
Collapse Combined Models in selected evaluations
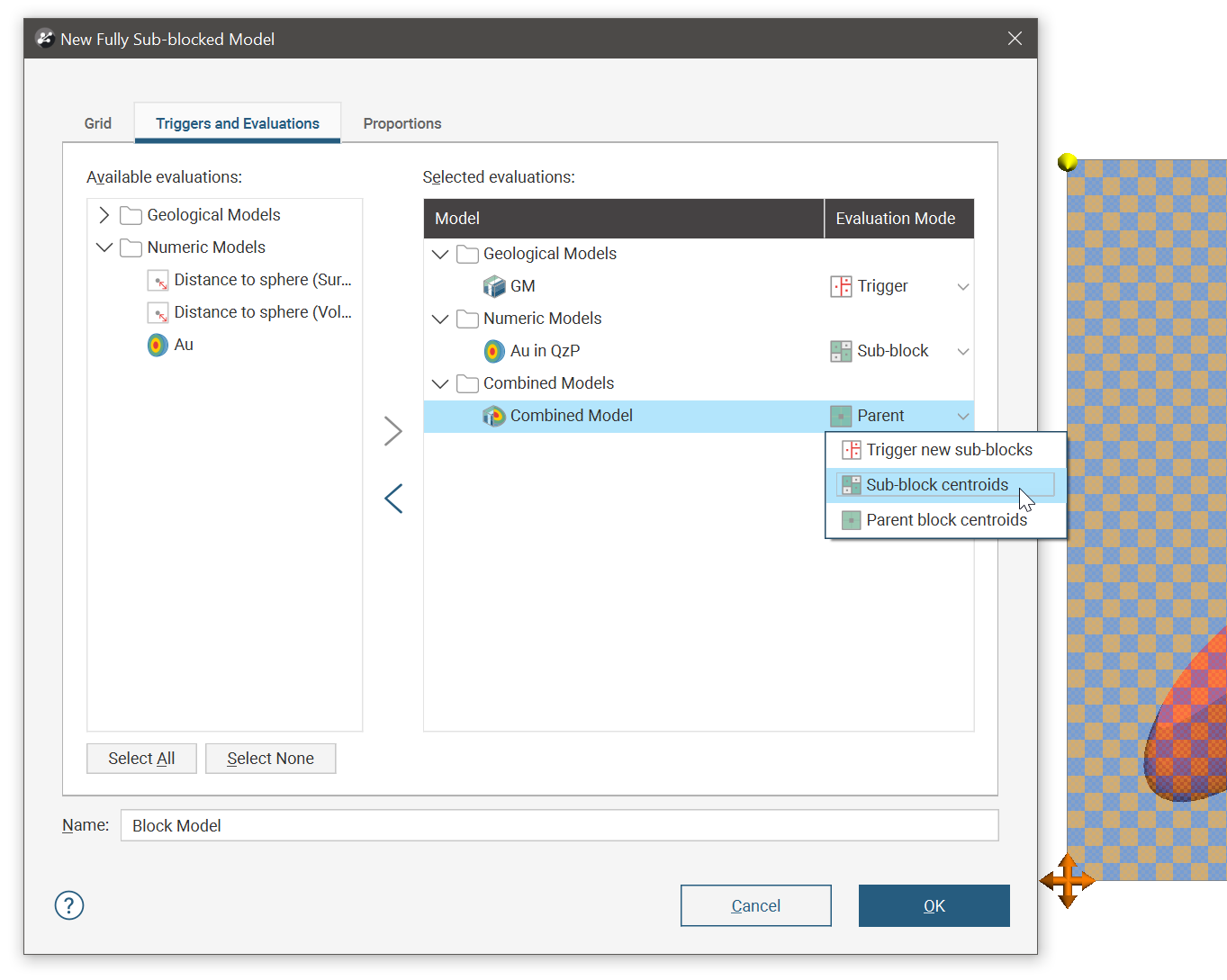(440, 383)
